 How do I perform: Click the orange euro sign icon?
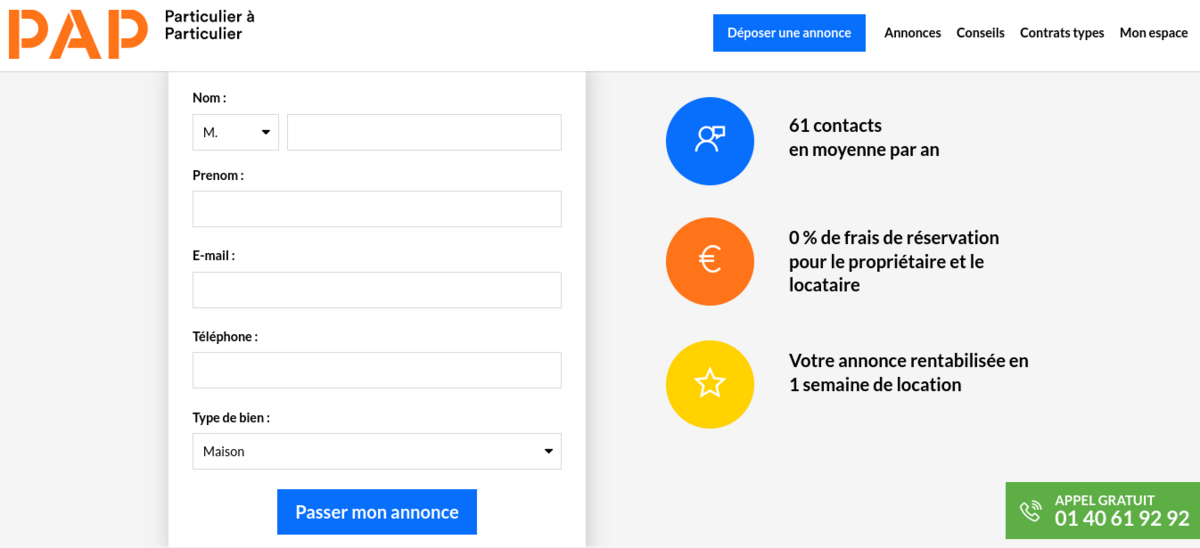(710, 261)
